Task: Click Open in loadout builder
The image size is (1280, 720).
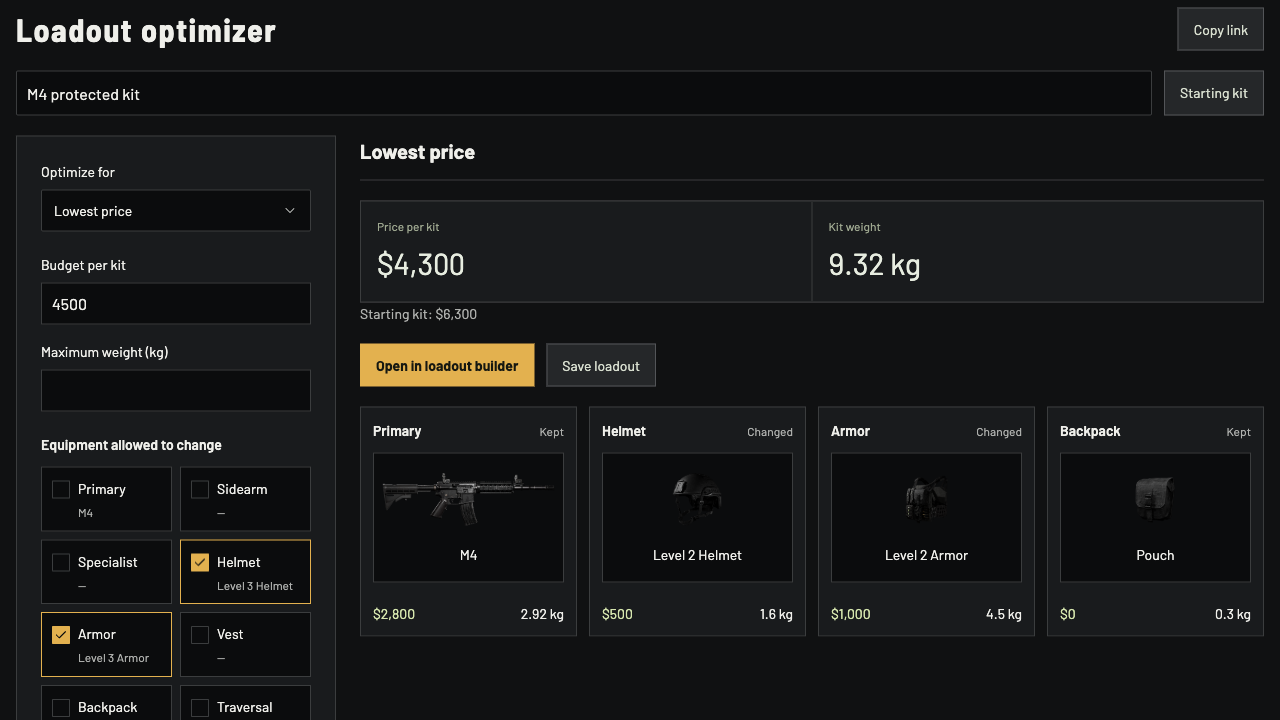Action: coord(447,365)
